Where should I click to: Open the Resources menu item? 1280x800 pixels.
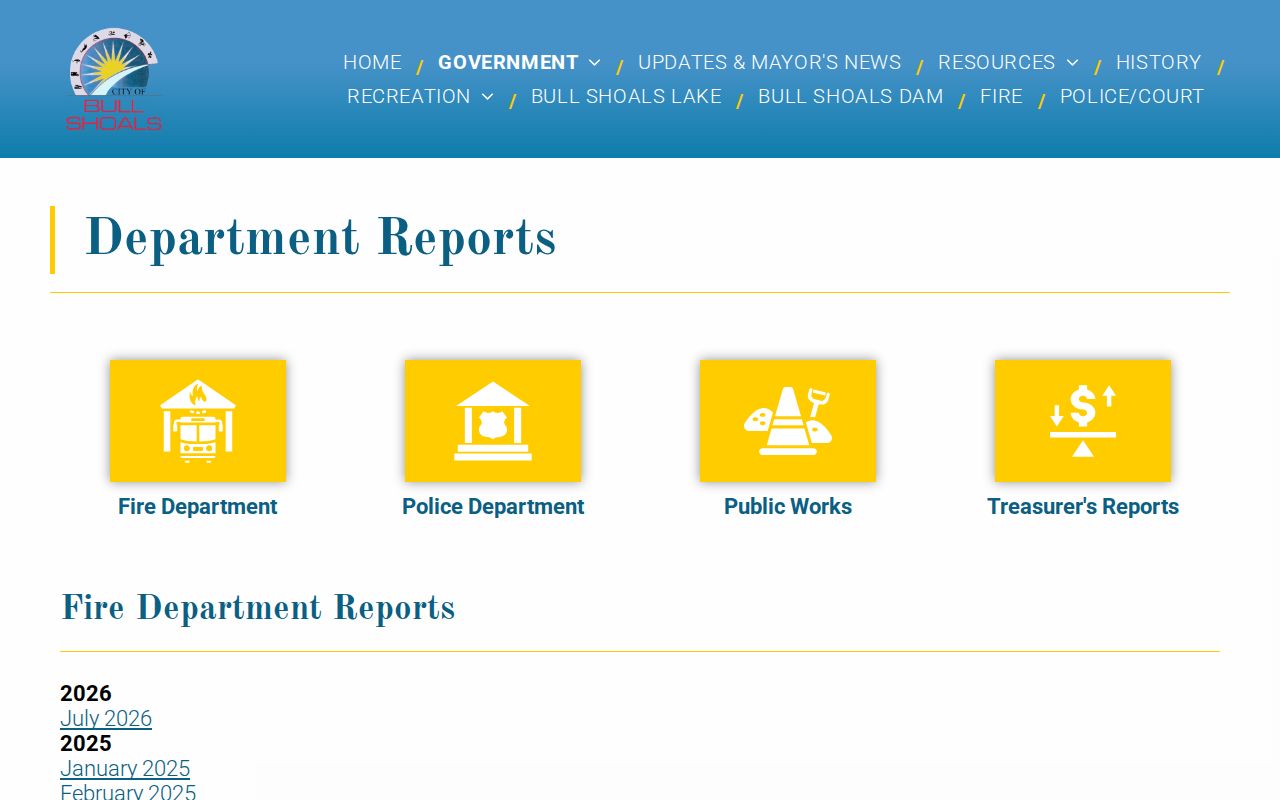click(x=996, y=62)
